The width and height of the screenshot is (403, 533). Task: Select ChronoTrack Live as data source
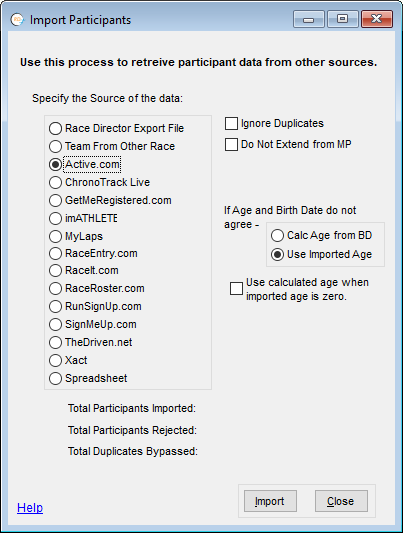click(x=100, y=183)
